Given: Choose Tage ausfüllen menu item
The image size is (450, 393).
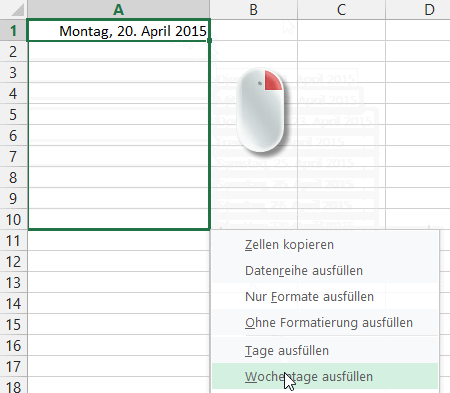Looking at the screenshot, I should 325,350.
